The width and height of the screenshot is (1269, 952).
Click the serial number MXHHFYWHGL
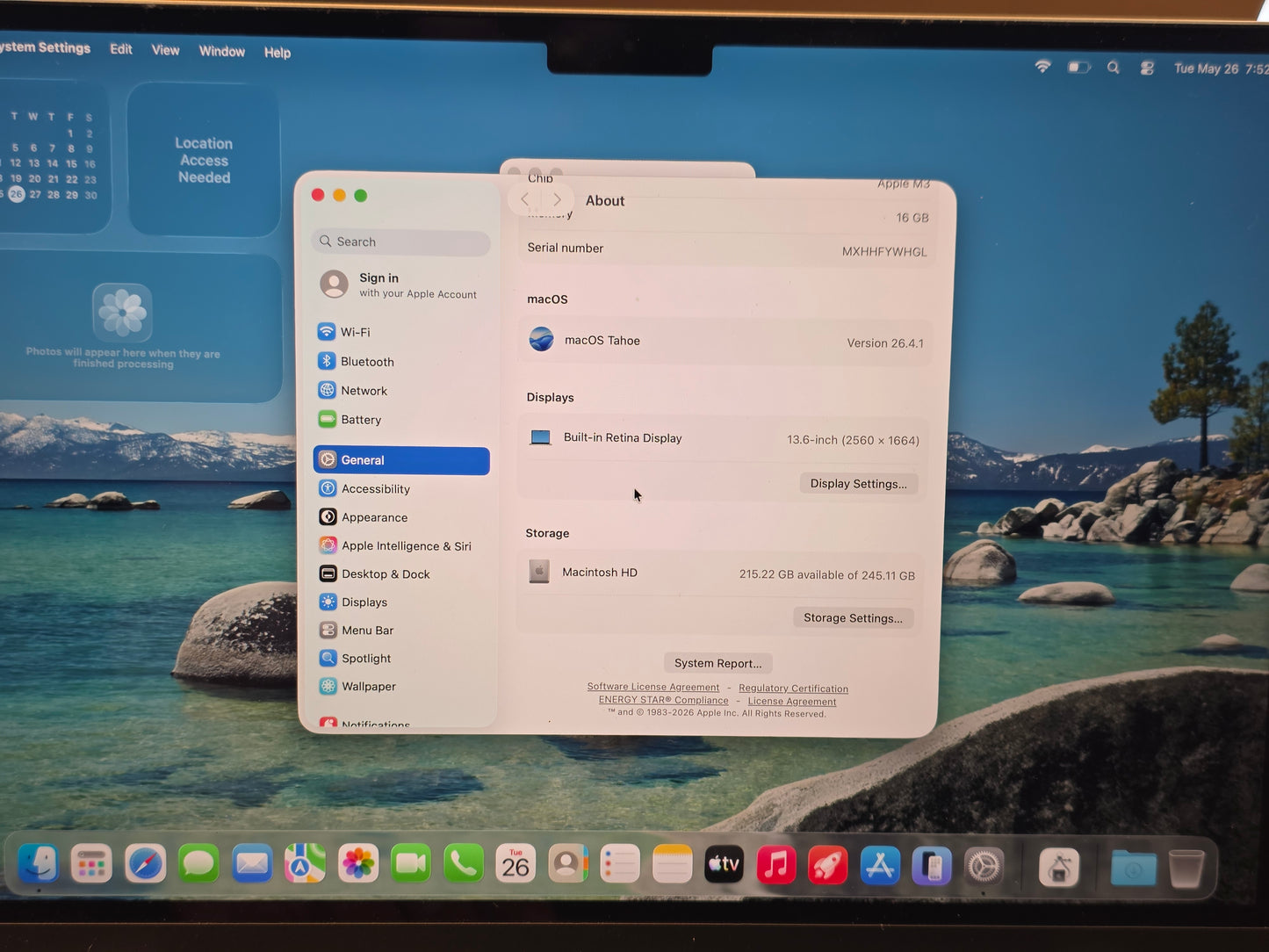(884, 251)
